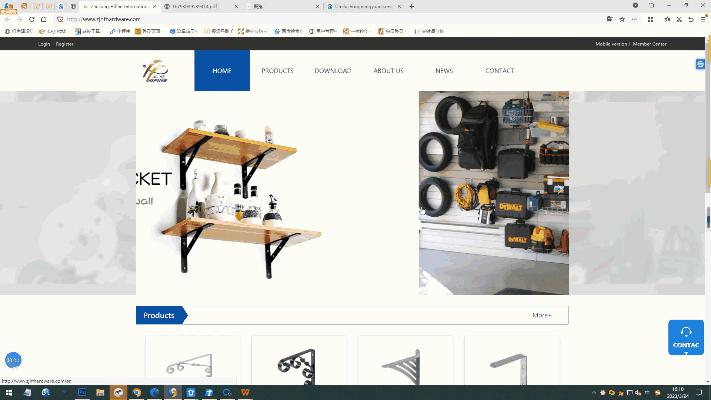
Task: Open the HOME navigation tab
Action: point(222,71)
